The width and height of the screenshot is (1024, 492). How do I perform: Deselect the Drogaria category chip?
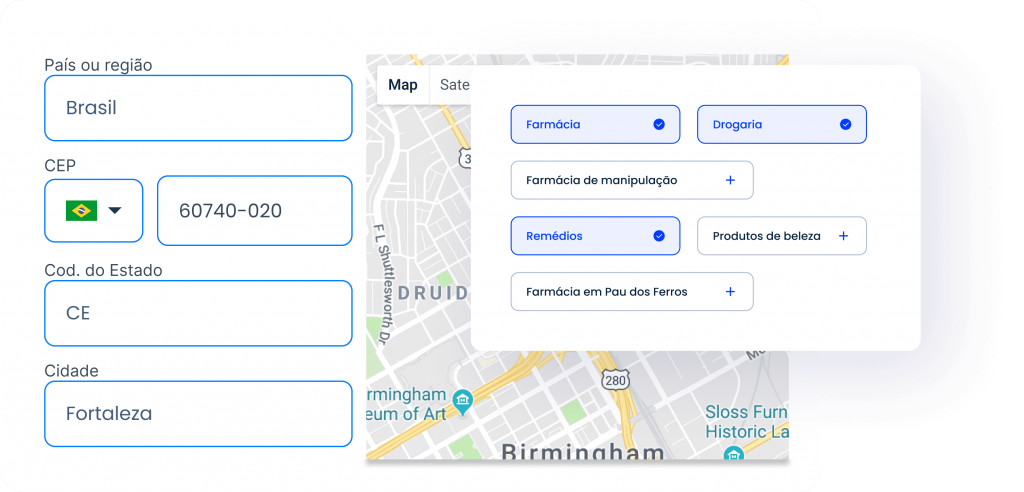781,125
